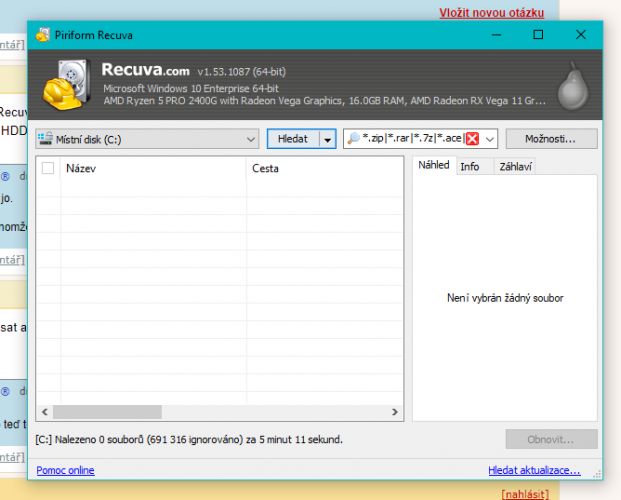Open the Místní disk (C:) drive dropdown
Image resolution: width=621 pixels, height=500 pixels.
[147, 139]
